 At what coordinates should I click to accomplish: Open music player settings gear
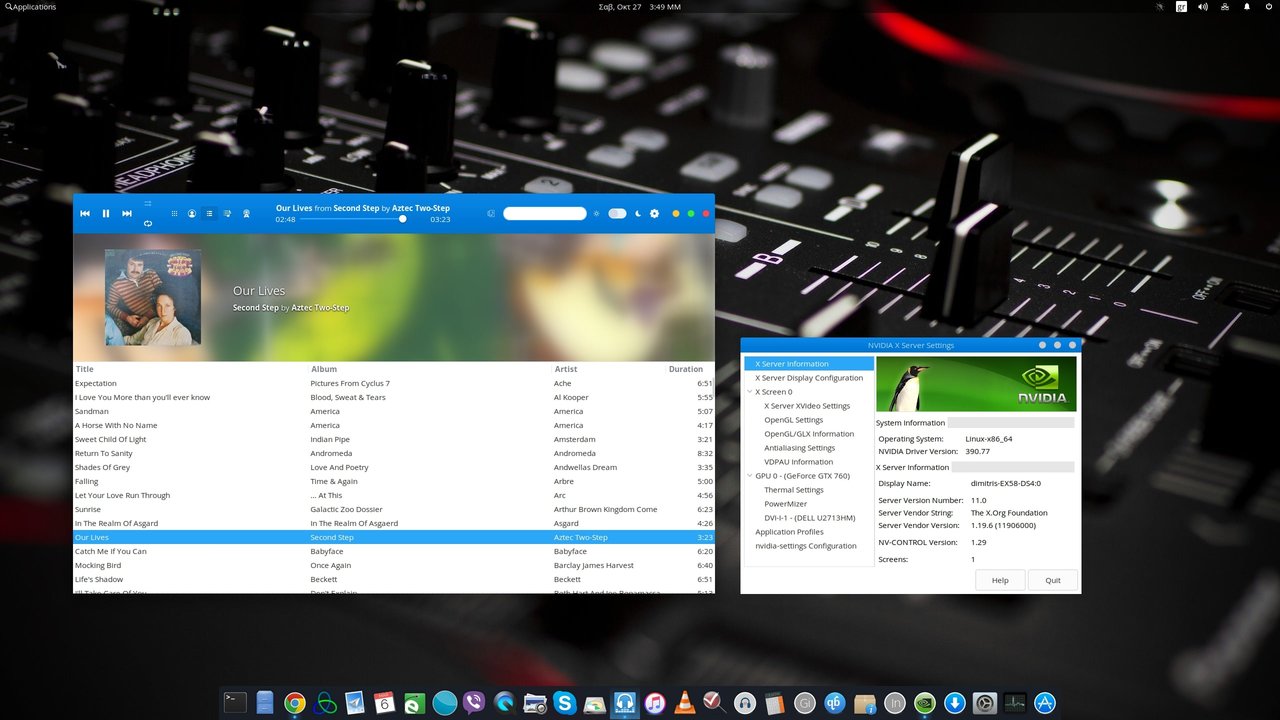point(655,213)
